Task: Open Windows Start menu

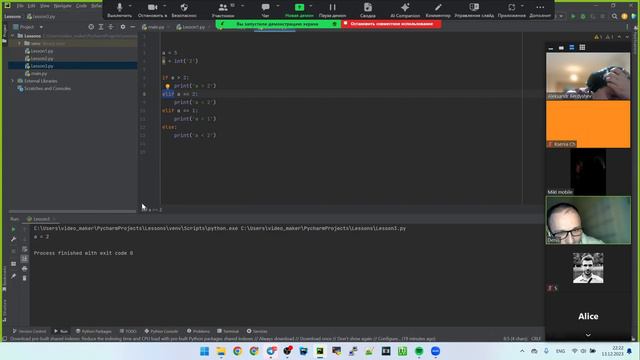Action: (x=204, y=351)
